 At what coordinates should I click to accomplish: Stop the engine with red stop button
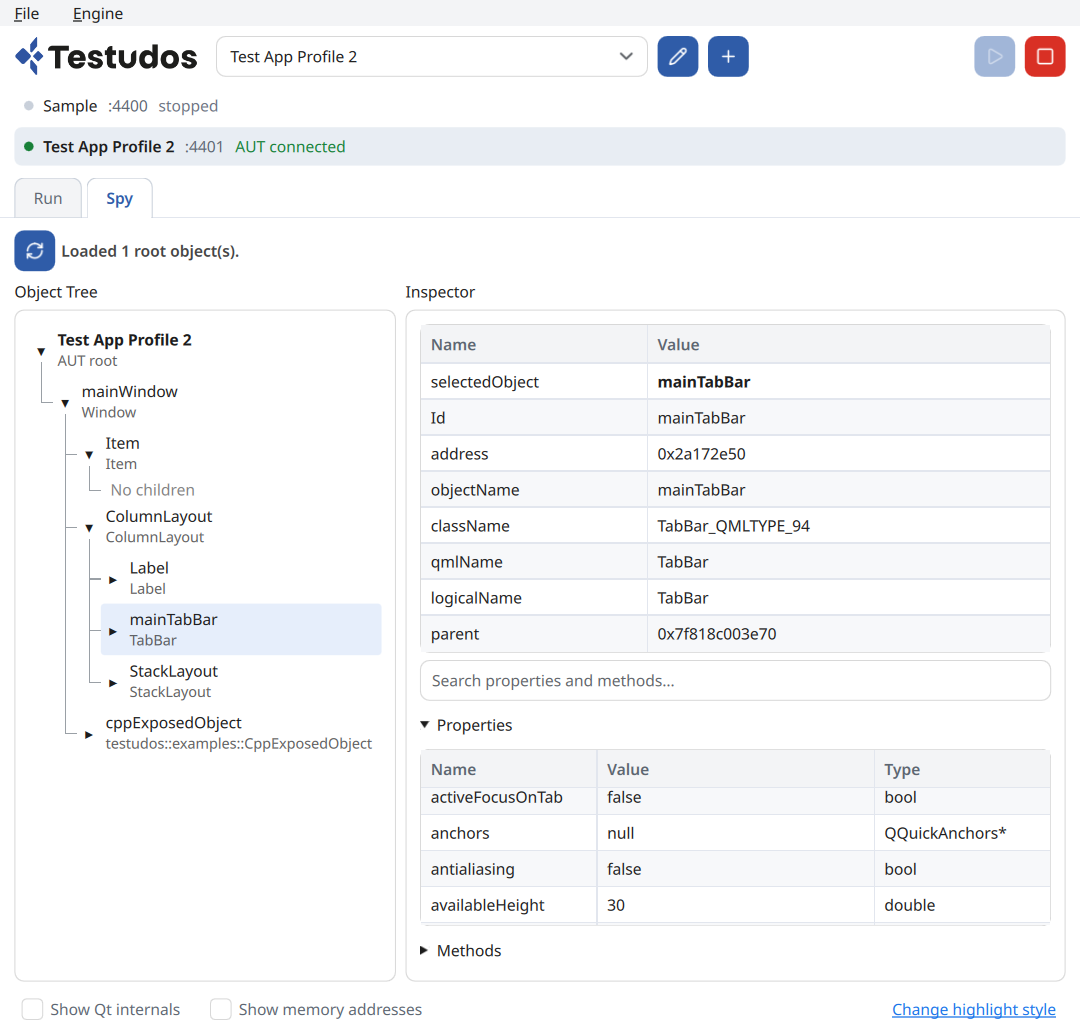(x=1045, y=56)
